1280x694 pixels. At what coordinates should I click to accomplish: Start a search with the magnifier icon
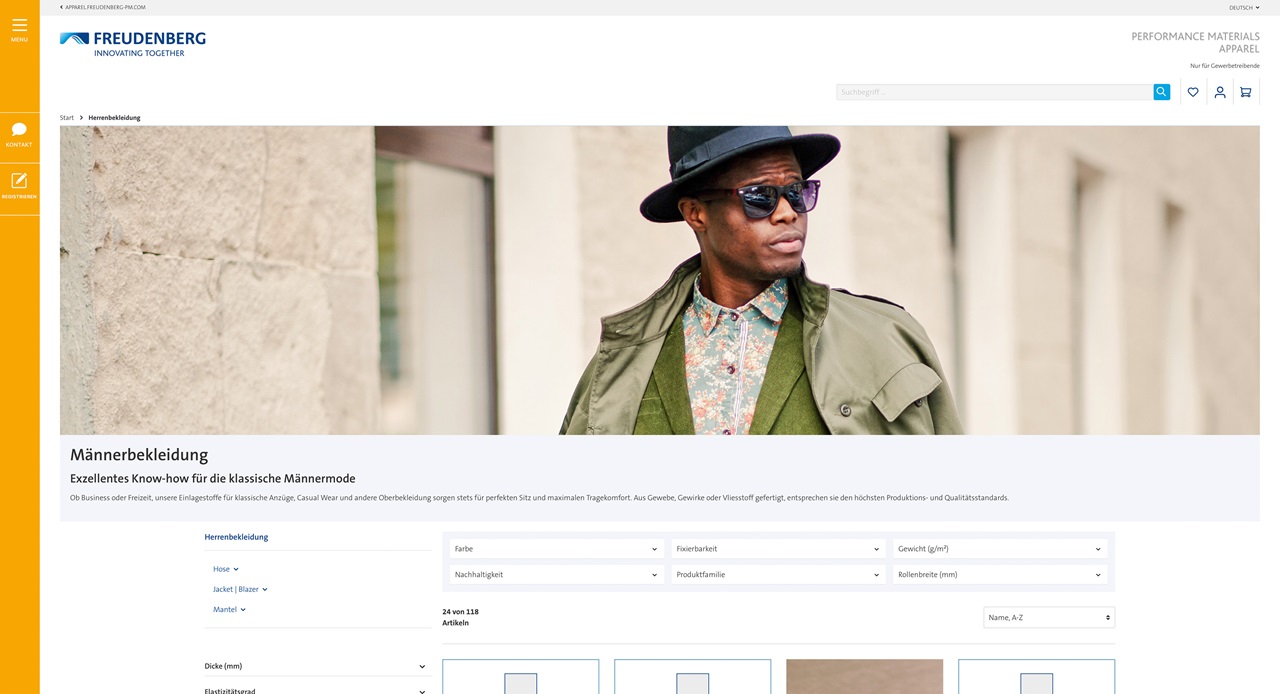[x=1160, y=91]
